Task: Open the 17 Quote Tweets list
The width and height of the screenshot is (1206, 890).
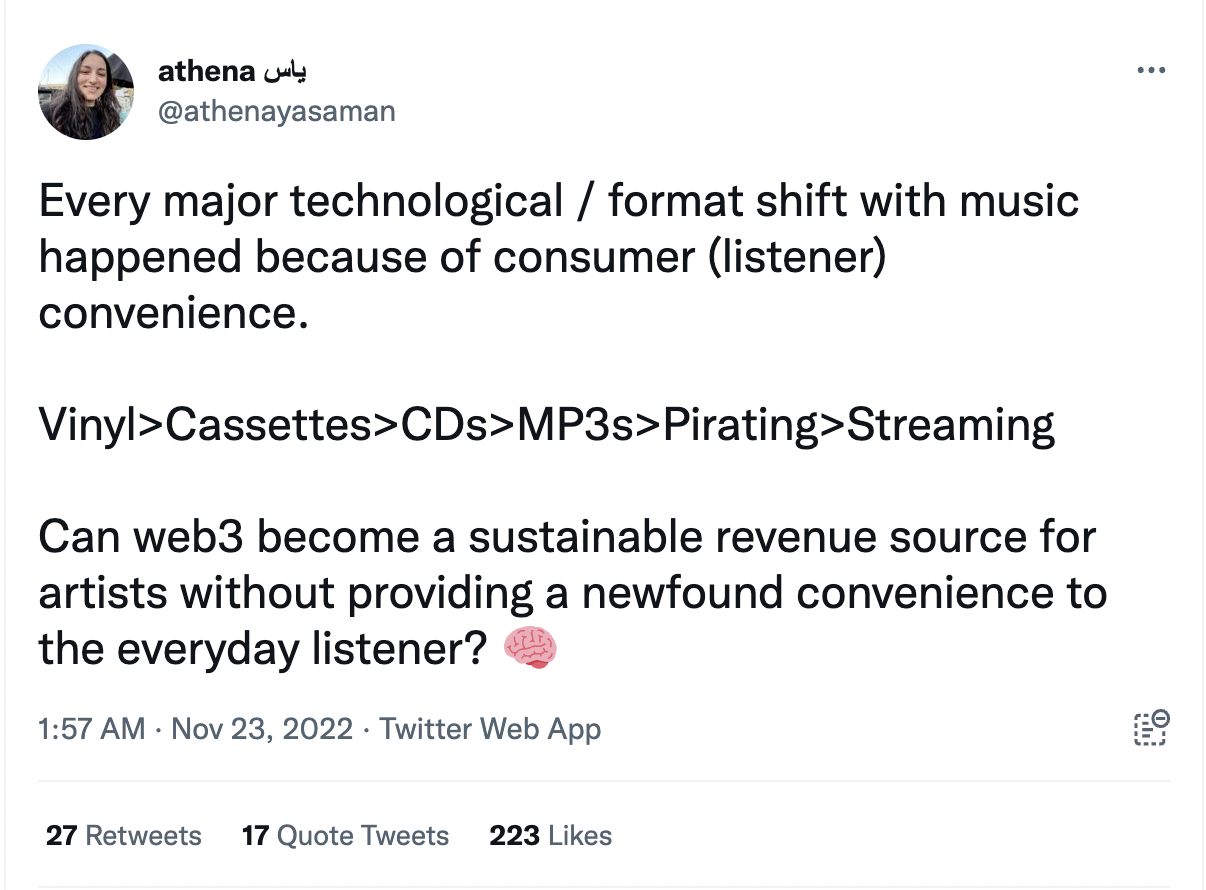Action: point(345,835)
